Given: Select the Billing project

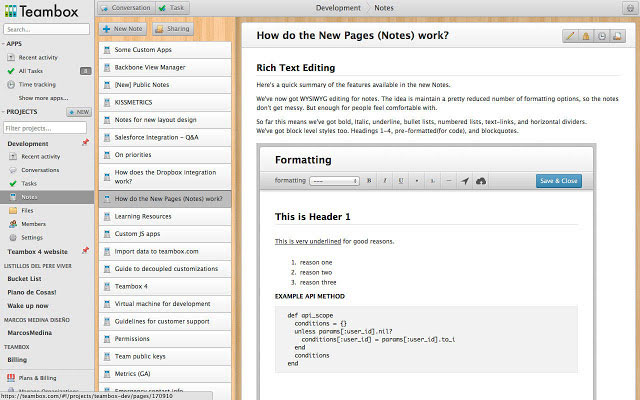Looking at the screenshot, I should 17,360.
